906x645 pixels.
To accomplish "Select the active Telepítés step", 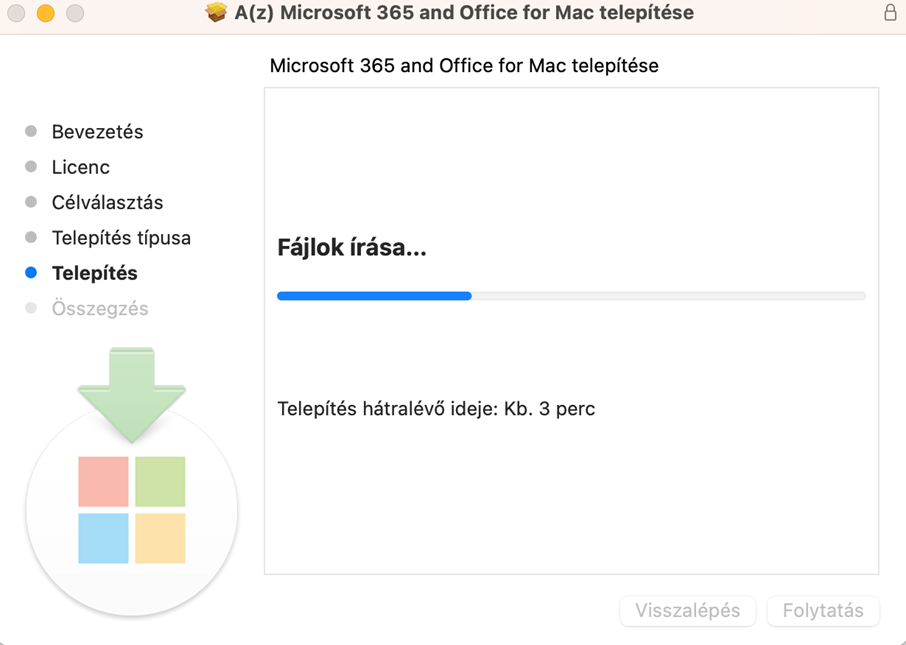I will pos(95,273).
